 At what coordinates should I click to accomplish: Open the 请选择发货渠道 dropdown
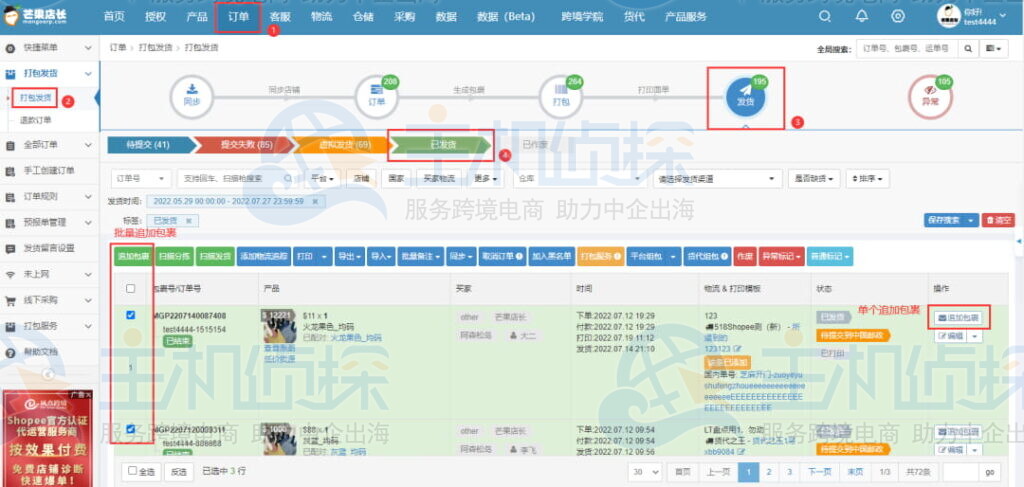click(x=718, y=178)
